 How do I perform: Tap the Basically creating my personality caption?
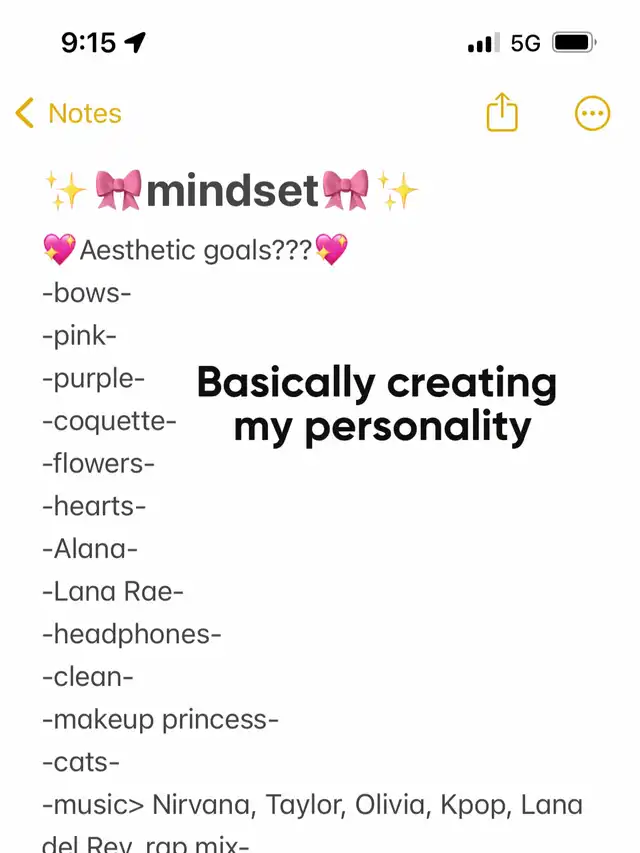point(377,405)
